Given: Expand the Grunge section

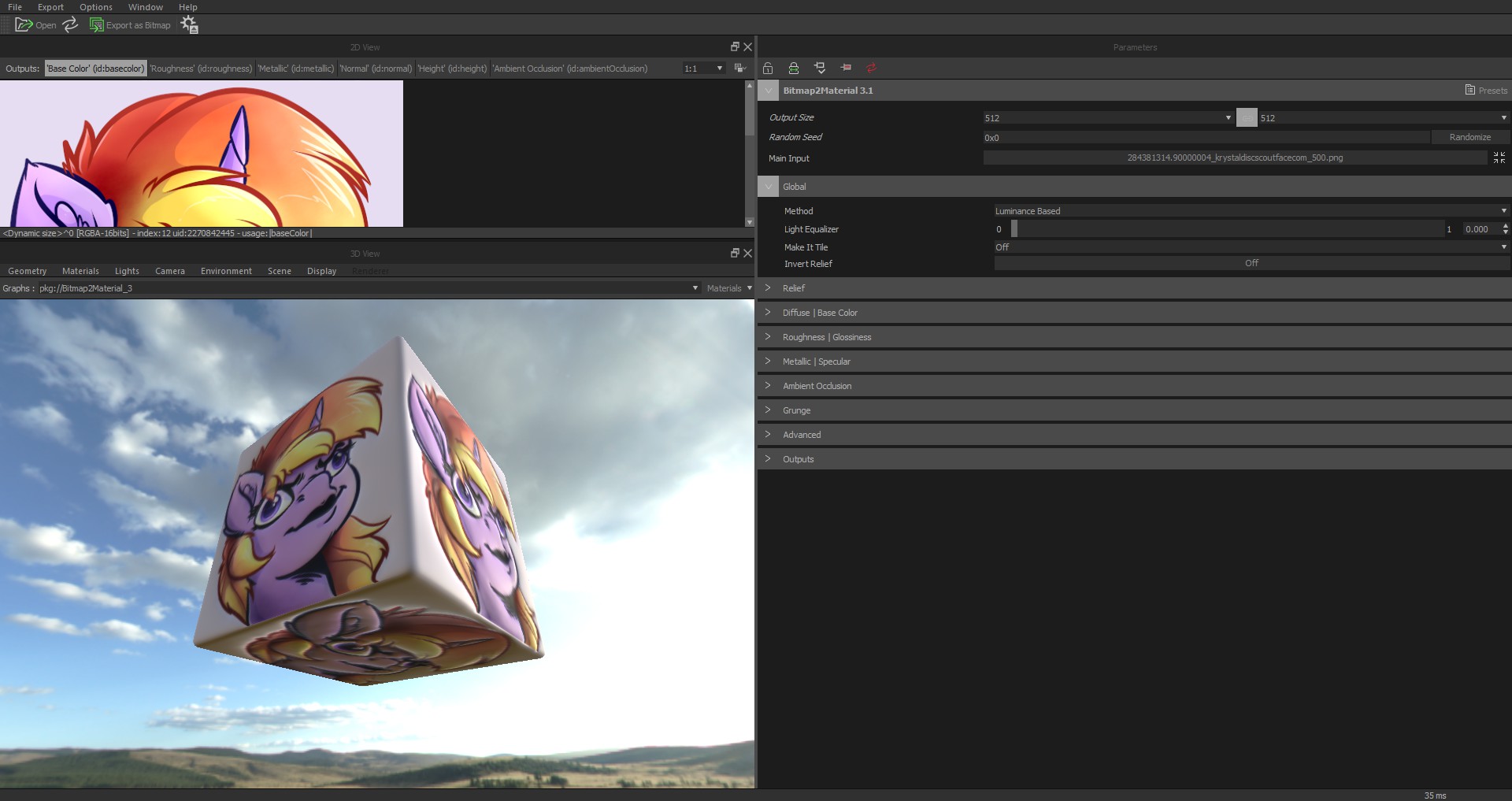Looking at the screenshot, I should [769, 410].
